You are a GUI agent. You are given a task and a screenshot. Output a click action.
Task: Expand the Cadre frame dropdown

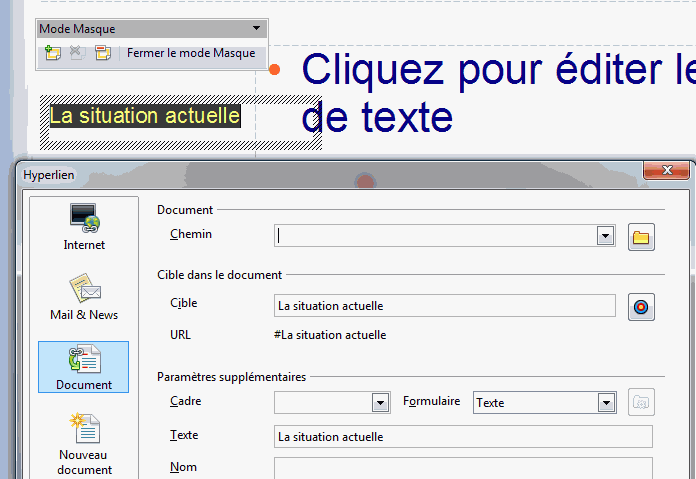(x=380, y=403)
